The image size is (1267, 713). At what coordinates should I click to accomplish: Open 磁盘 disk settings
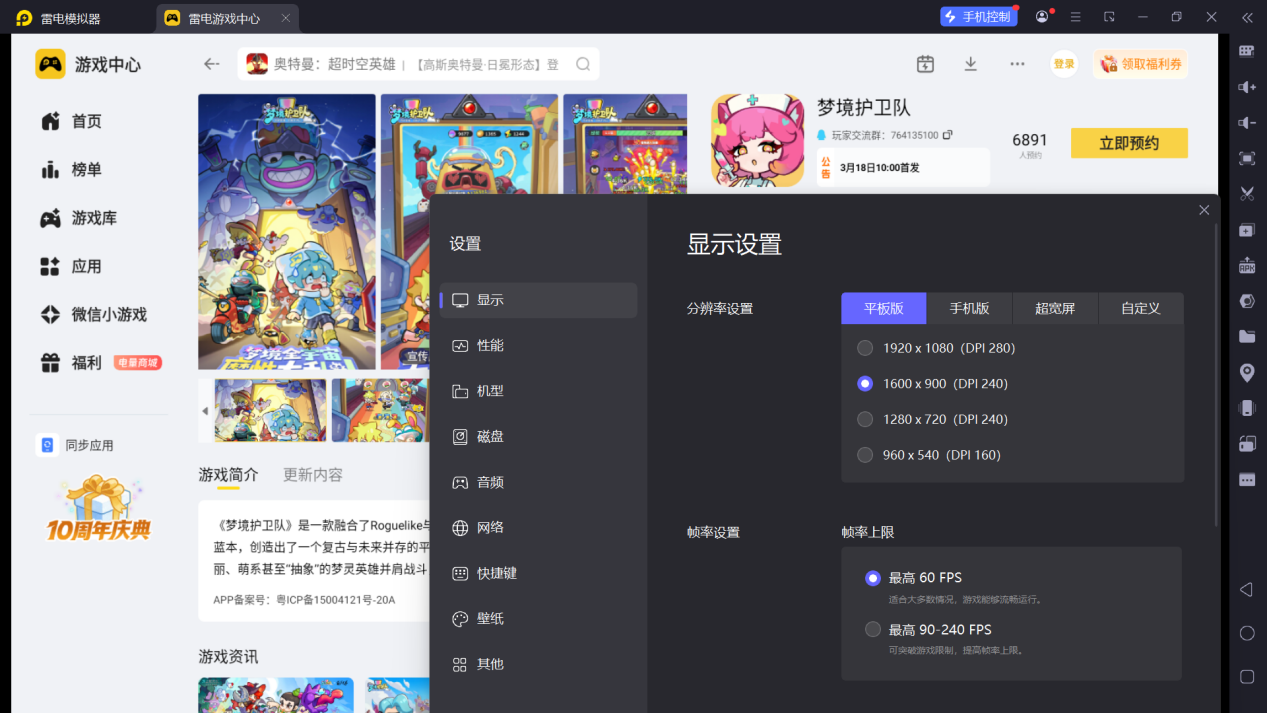(497, 436)
